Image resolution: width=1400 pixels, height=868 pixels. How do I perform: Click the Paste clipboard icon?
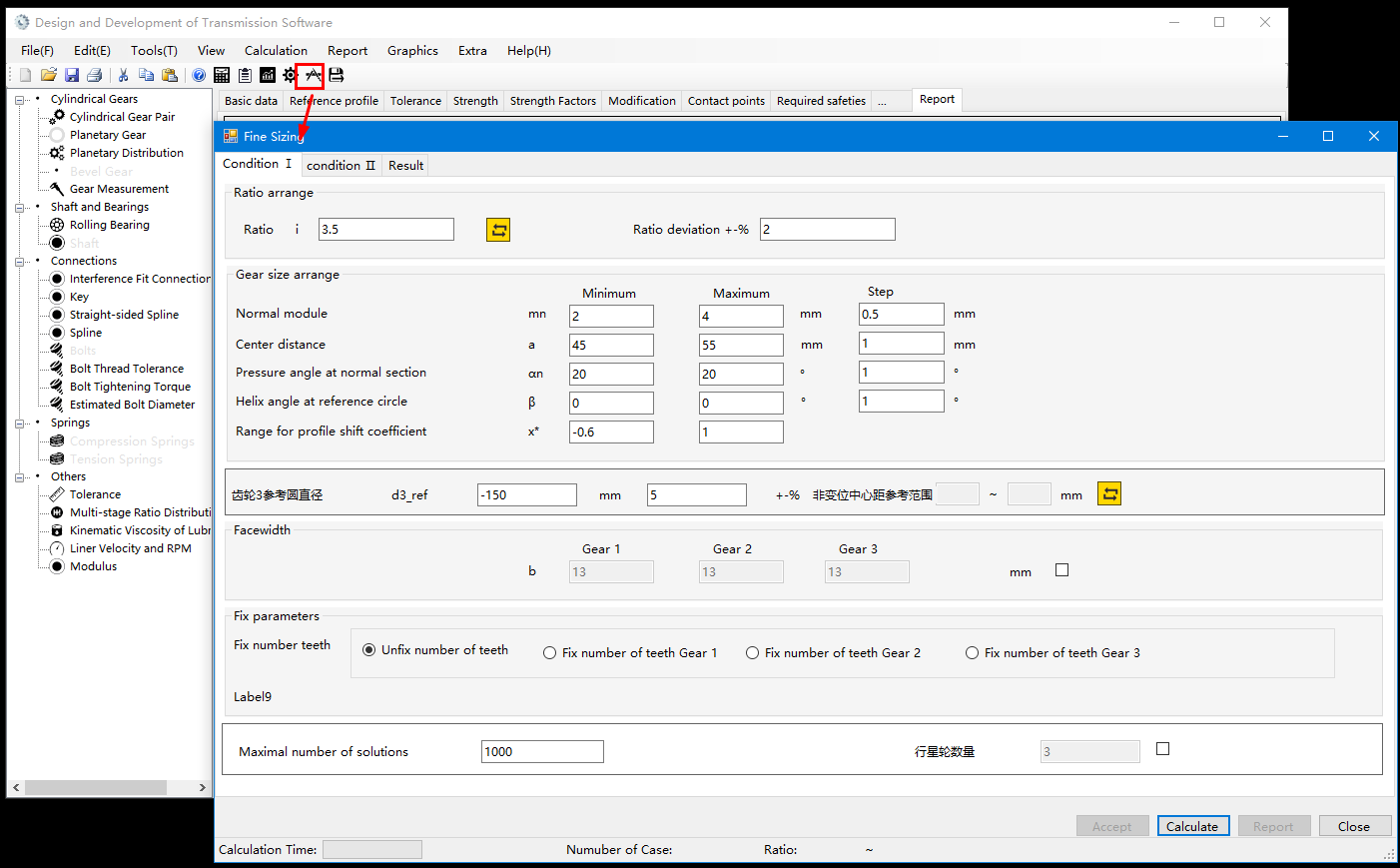[170, 75]
